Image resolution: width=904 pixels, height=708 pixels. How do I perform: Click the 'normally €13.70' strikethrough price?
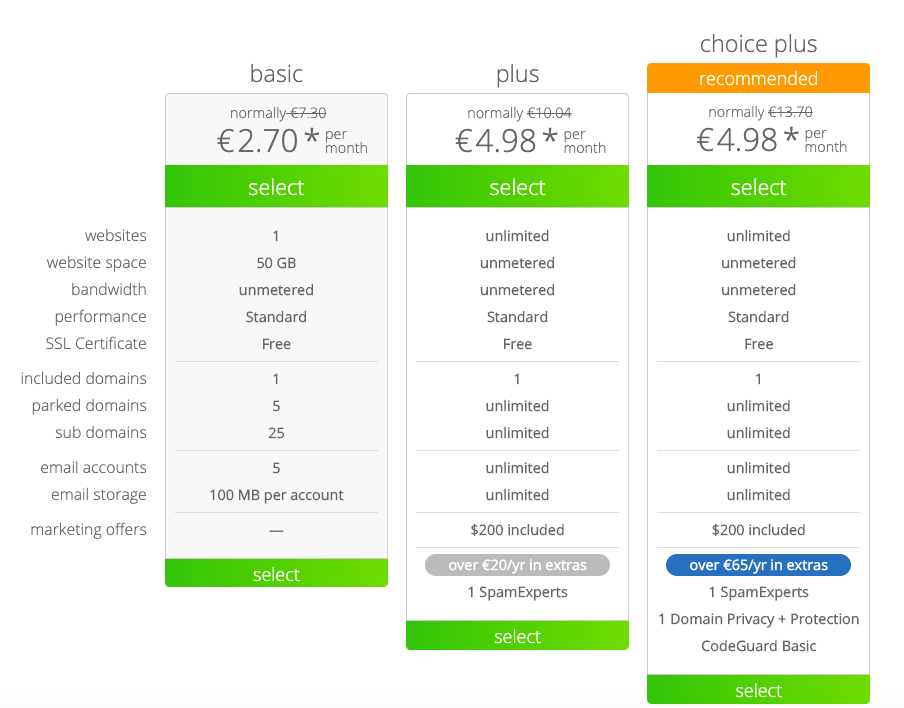coord(760,112)
